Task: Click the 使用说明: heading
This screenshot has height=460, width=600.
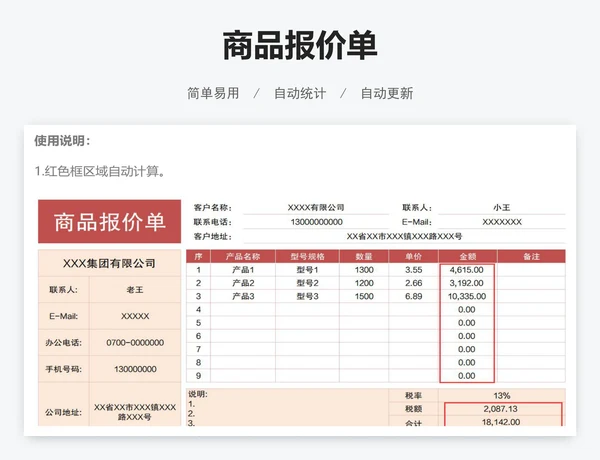Action: pos(62,140)
